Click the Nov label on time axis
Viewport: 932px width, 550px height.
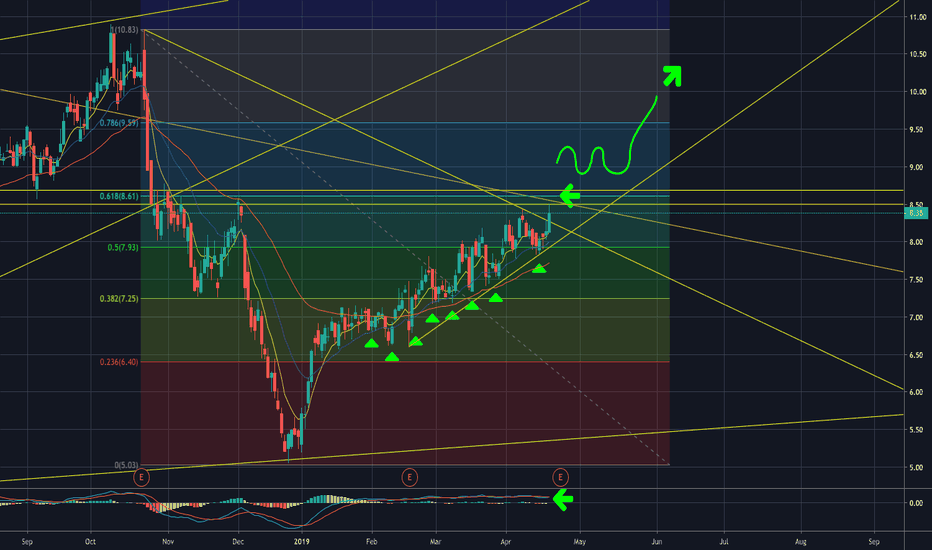pos(168,542)
